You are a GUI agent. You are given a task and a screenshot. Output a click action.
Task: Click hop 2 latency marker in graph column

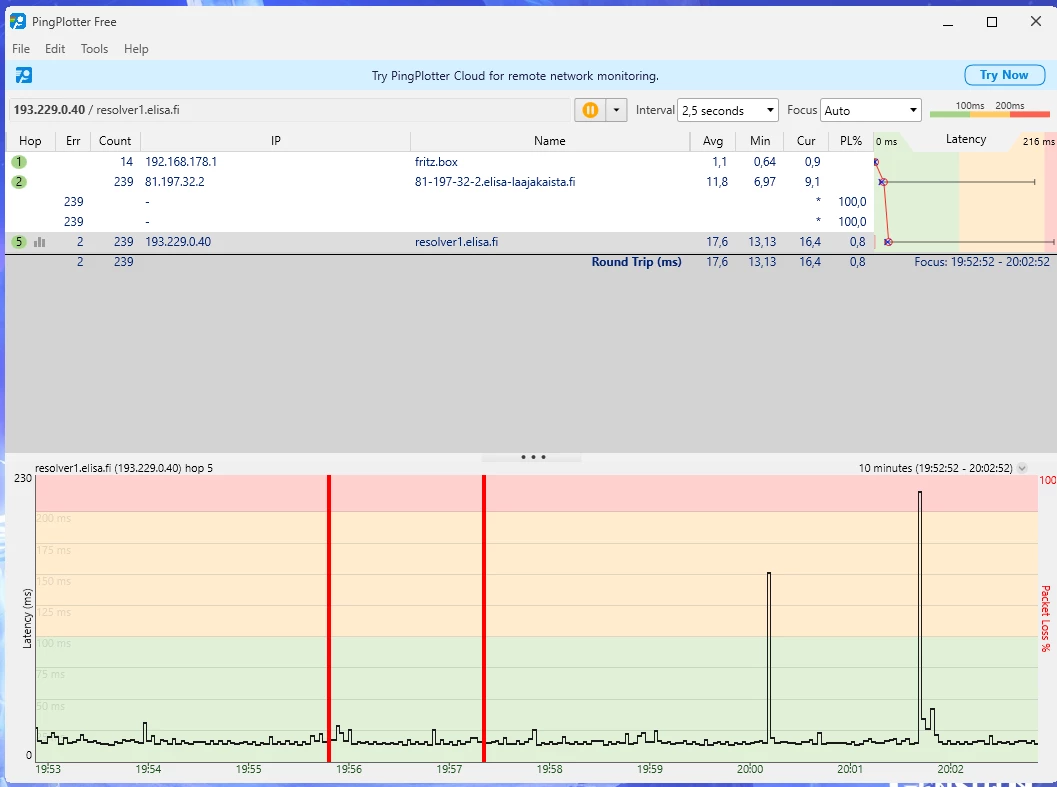point(882,182)
